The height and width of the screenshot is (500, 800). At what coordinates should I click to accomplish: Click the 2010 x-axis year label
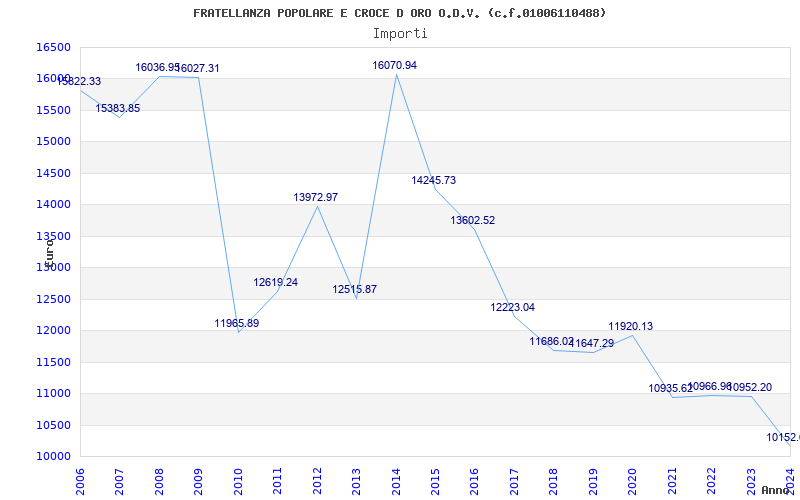click(x=238, y=482)
